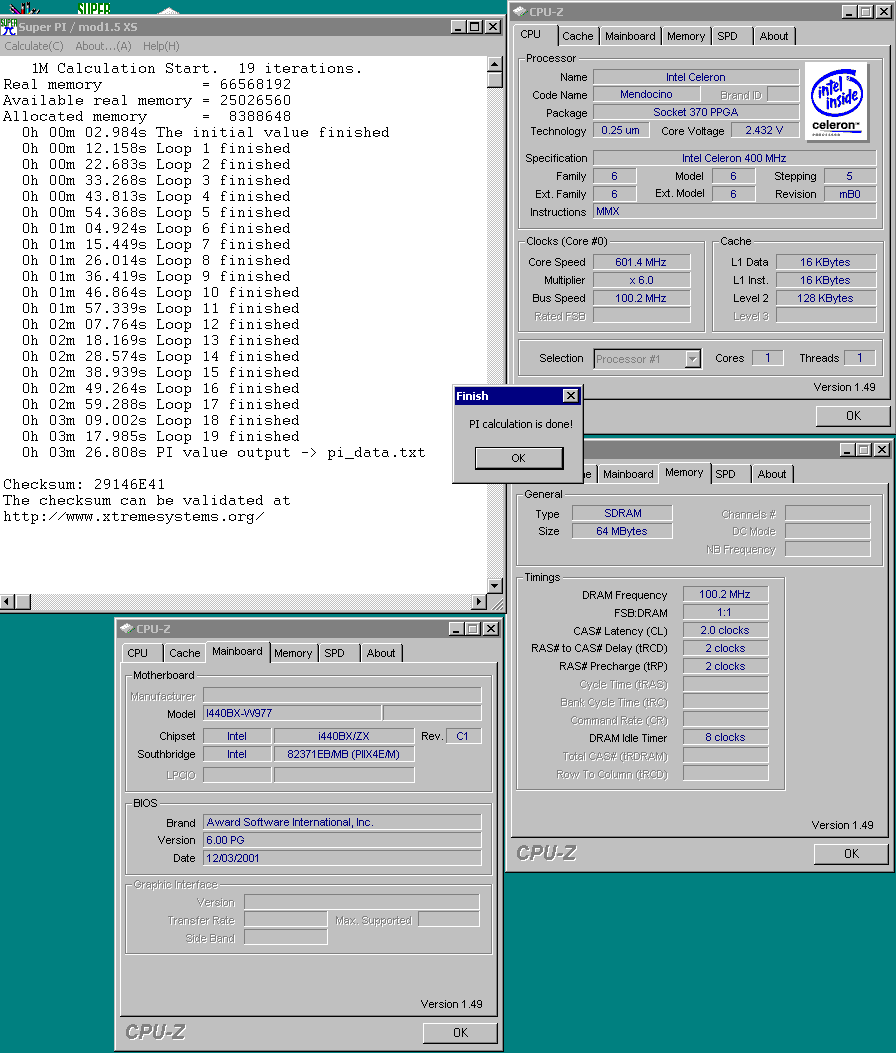The height and width of the screenshot is (1053, 896).
Task: Click the BIOS Date field 12/03/2001
Action: pos(342,858)
